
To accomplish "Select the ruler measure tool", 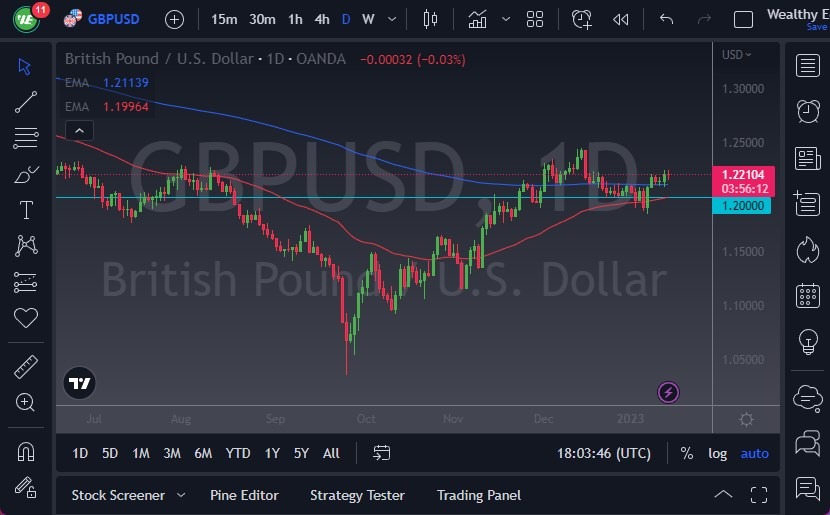I will coord(26,367).
